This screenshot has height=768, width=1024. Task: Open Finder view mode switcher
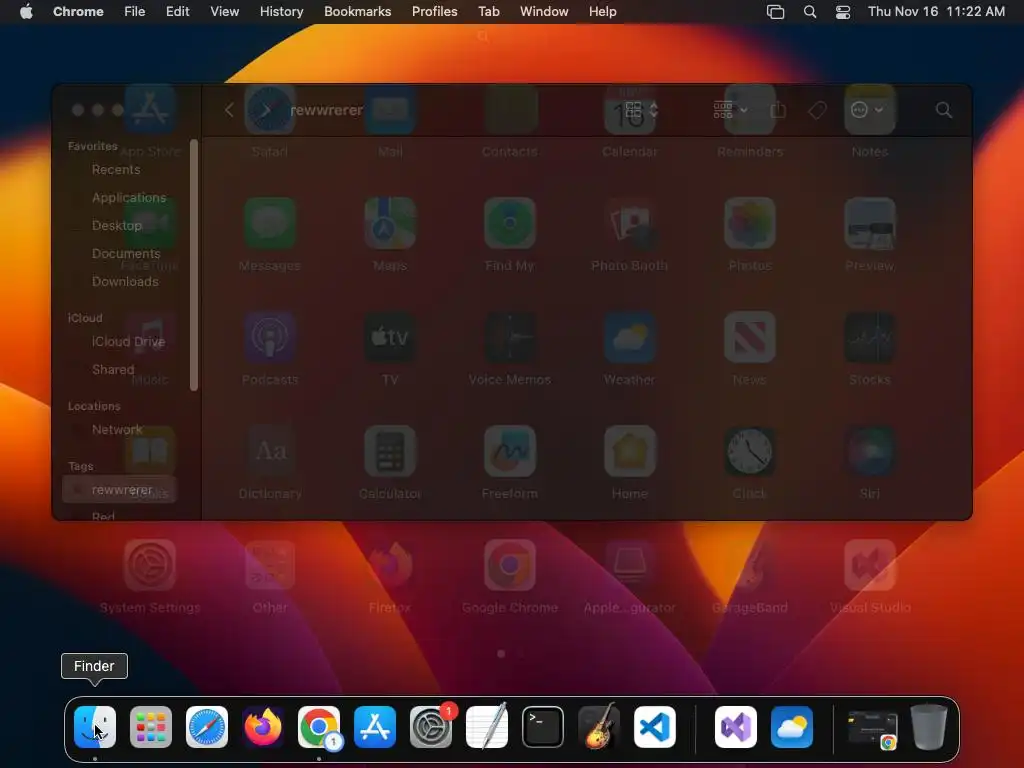pyautogui.click(x=641, y=110)
